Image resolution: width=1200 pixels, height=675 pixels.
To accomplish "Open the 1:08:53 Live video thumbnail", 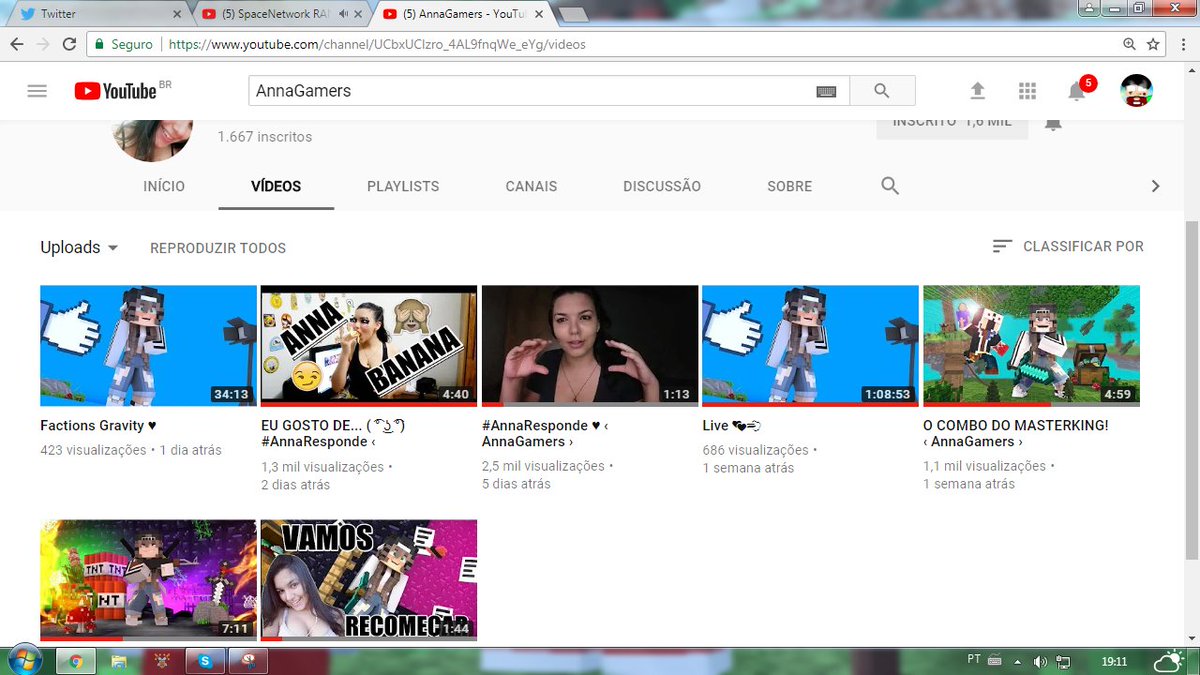I will tap(810, 346).
